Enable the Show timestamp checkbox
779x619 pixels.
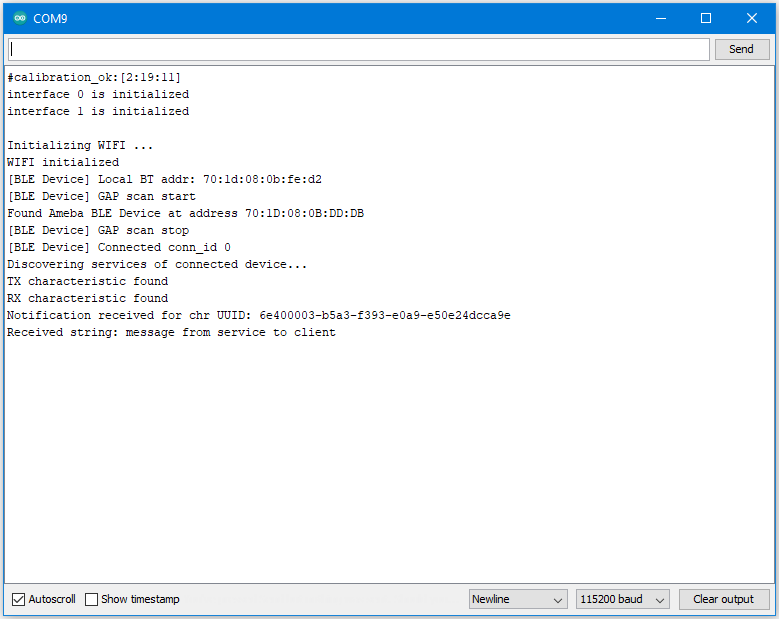point(92,599)
